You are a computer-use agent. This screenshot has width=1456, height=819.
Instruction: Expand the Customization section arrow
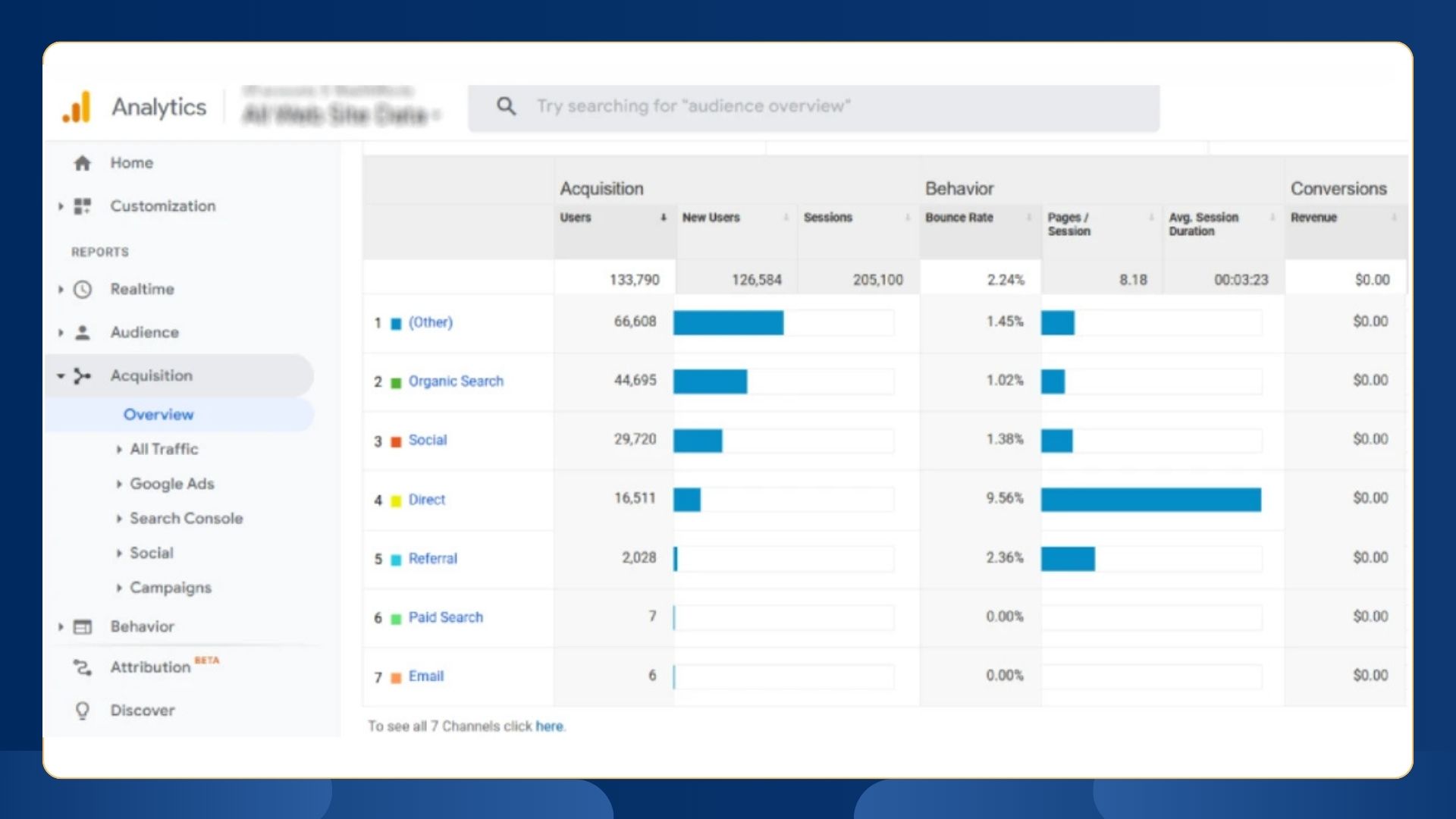tap(61, 206)
